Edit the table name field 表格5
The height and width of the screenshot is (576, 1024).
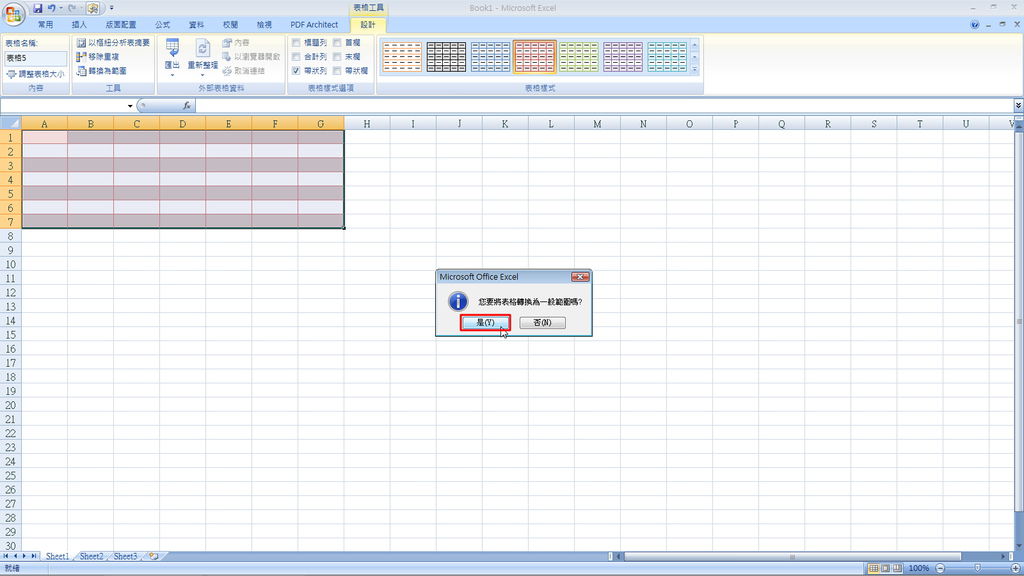pyautogui.click(x=35, y=58)
